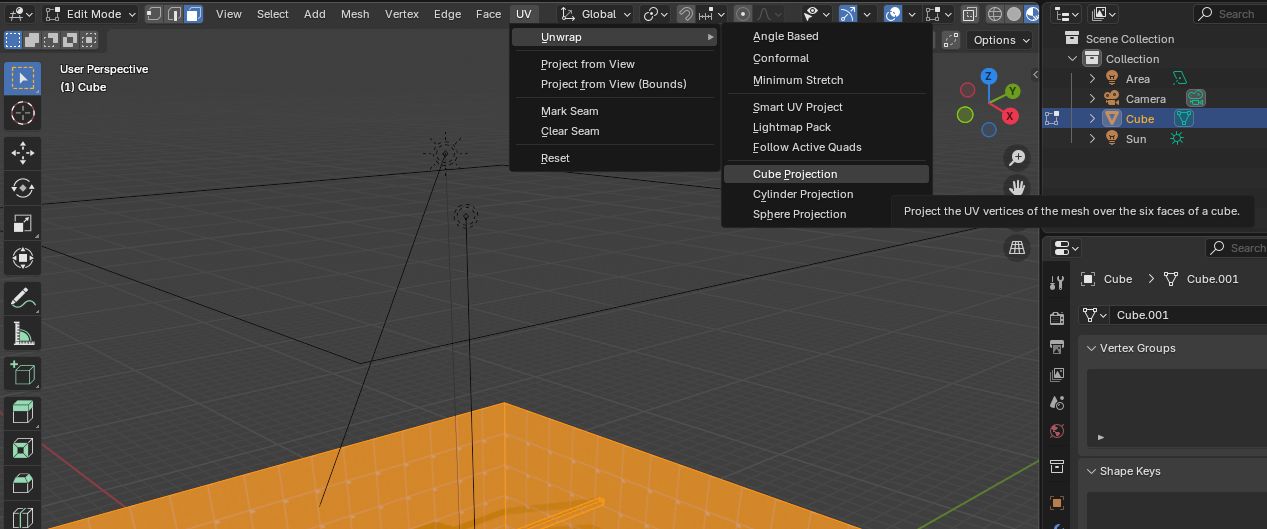Expand the Camera item in outliner
The height and width of the screenshot is (529, 1267).
point(1092,99)
